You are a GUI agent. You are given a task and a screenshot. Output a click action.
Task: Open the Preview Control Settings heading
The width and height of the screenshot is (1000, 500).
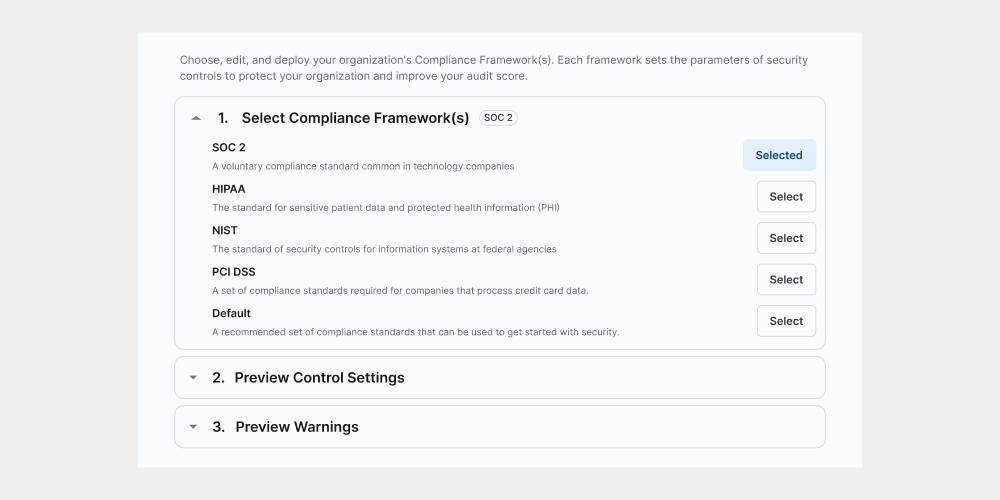click(x=319, y=378)
